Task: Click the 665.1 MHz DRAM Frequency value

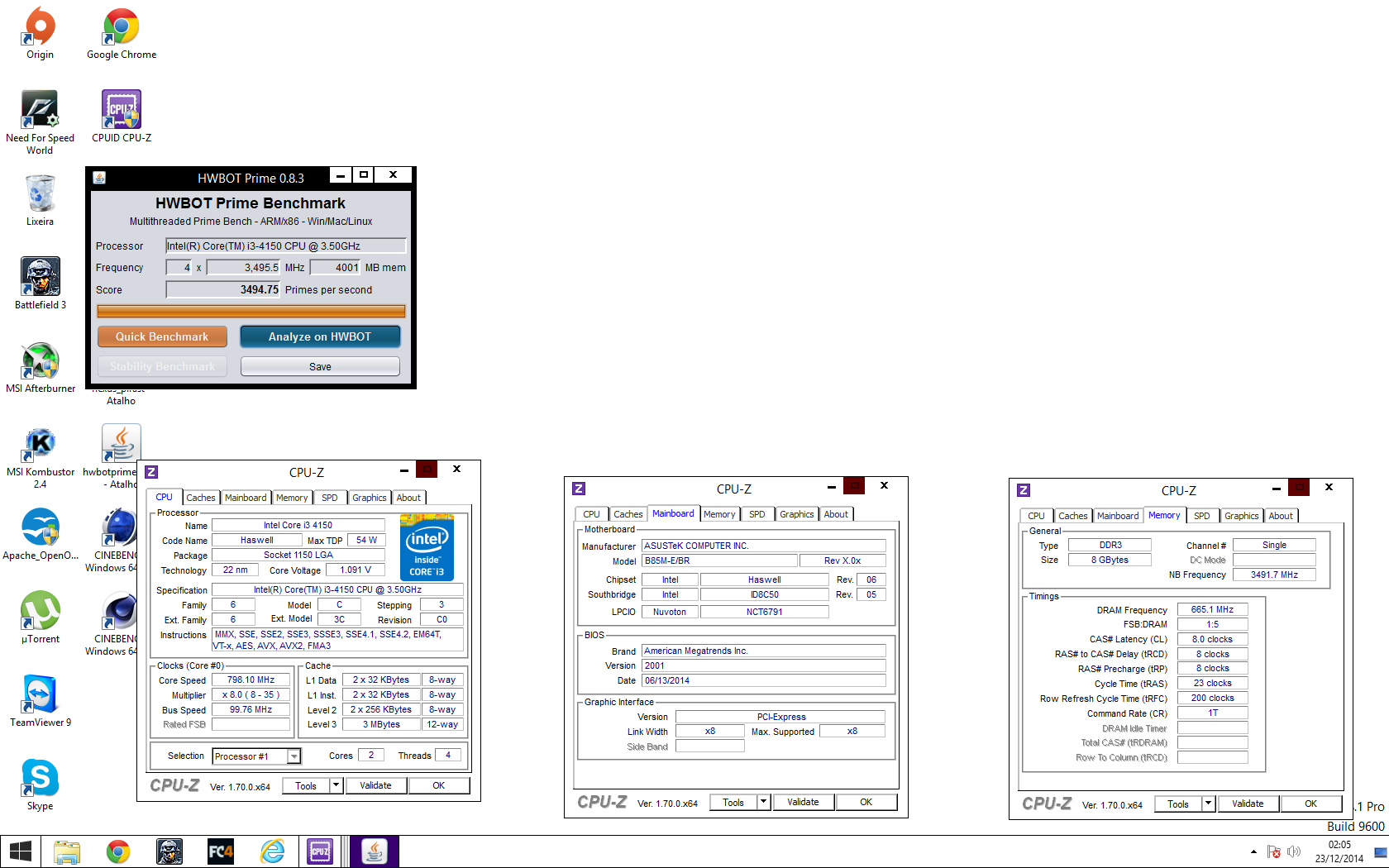Action: tap(1212, 609)
